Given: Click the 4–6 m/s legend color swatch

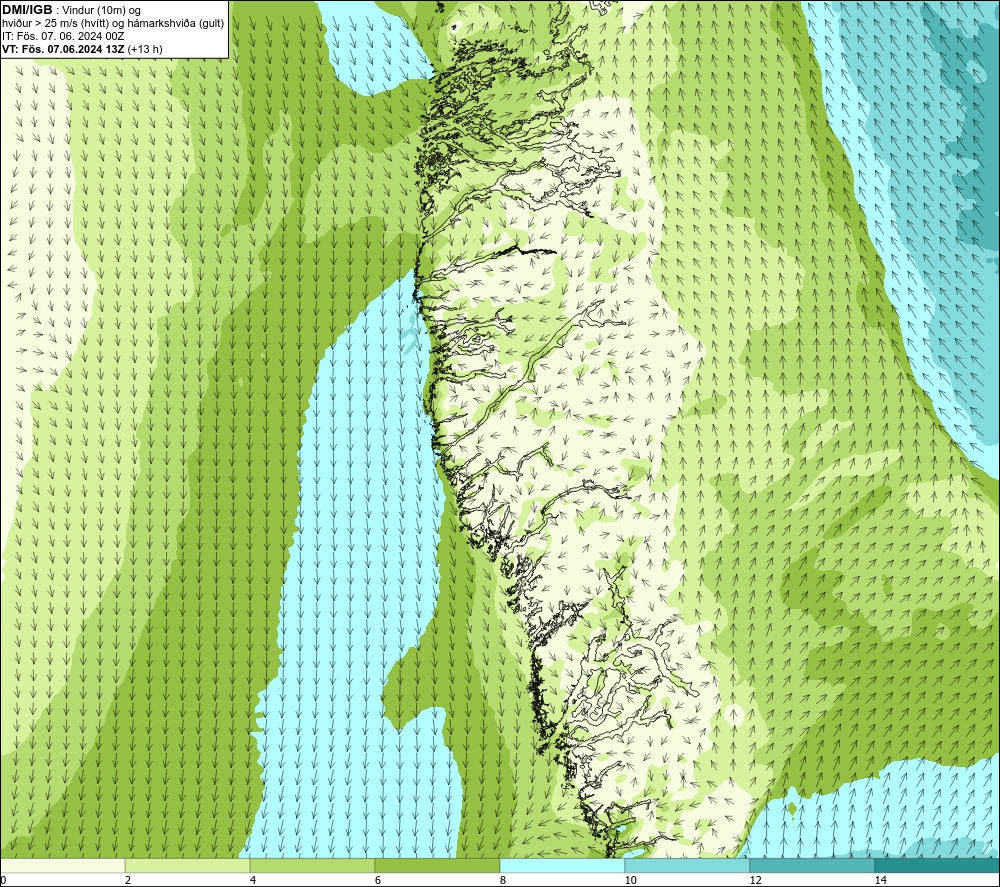Looking at the screenshot, I should point(312,865).
